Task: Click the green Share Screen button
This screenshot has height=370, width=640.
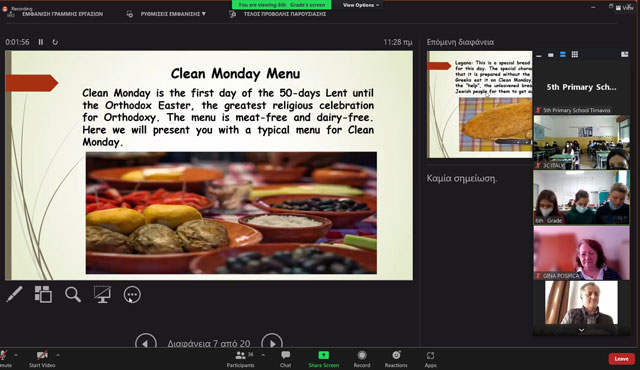Action: pos(324,359)
